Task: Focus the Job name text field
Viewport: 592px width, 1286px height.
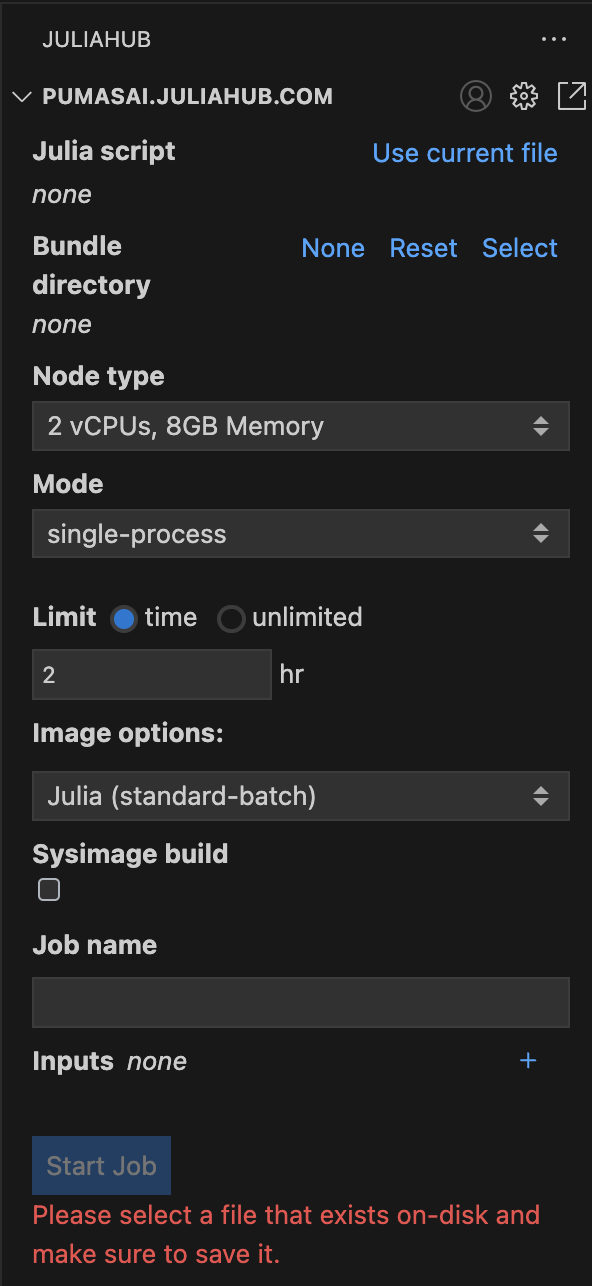Action: pyautogui.click(x=301, y=1002)
